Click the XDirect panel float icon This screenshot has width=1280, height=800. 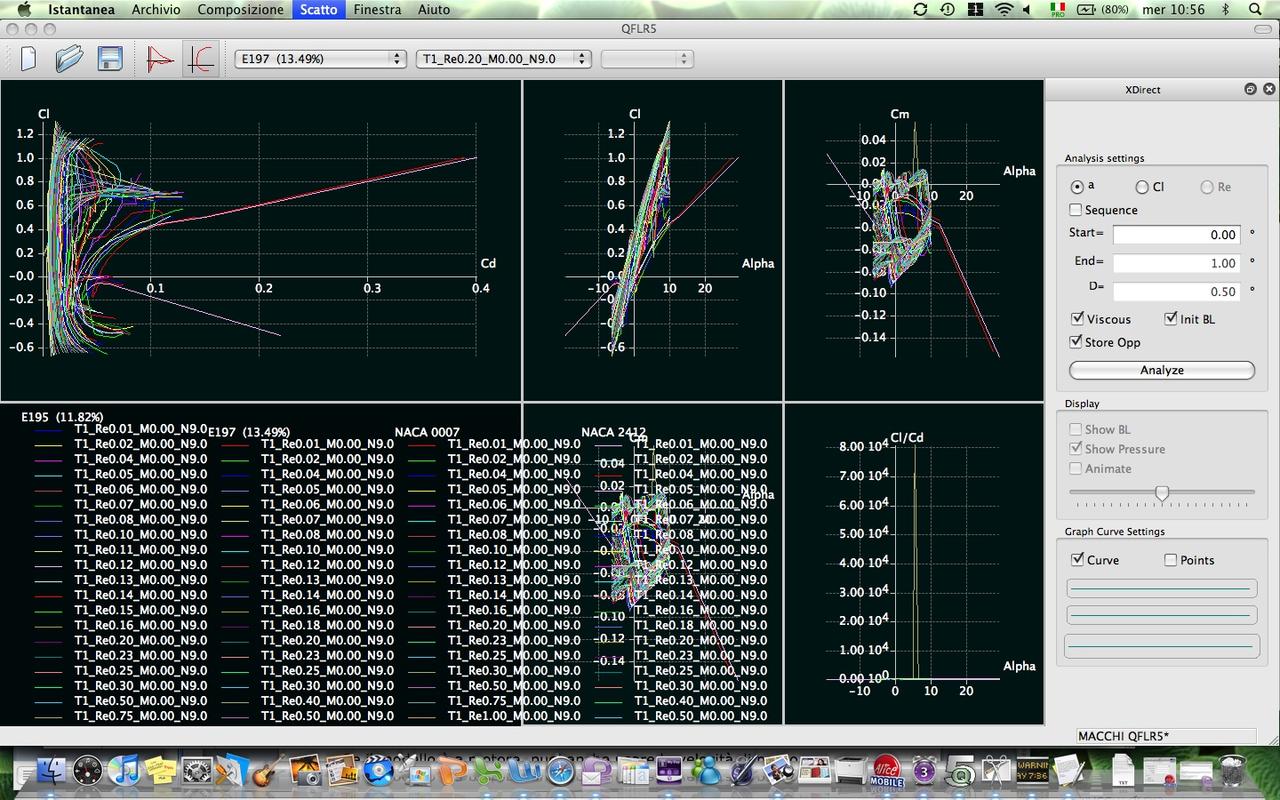[x=1249, y=89]
